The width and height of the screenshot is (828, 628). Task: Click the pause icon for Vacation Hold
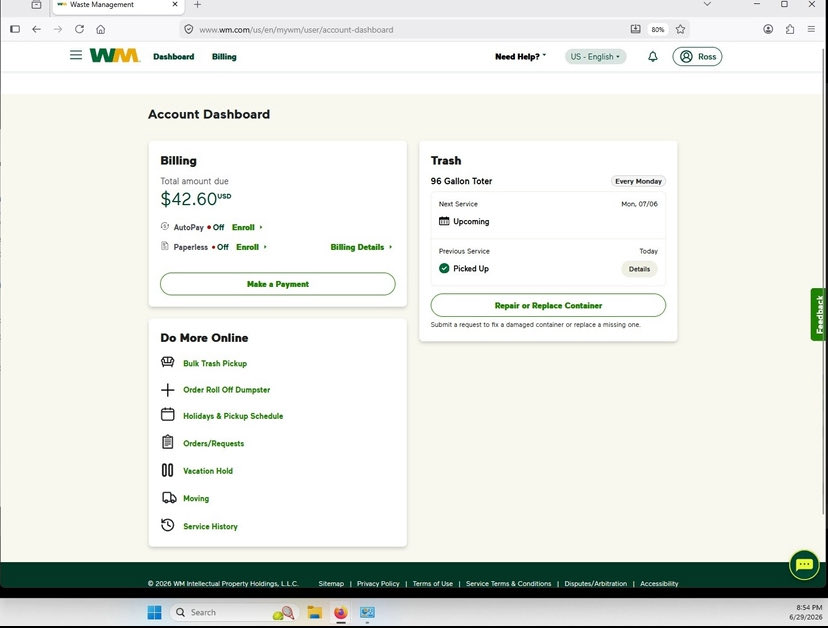[x=167, y=470]
